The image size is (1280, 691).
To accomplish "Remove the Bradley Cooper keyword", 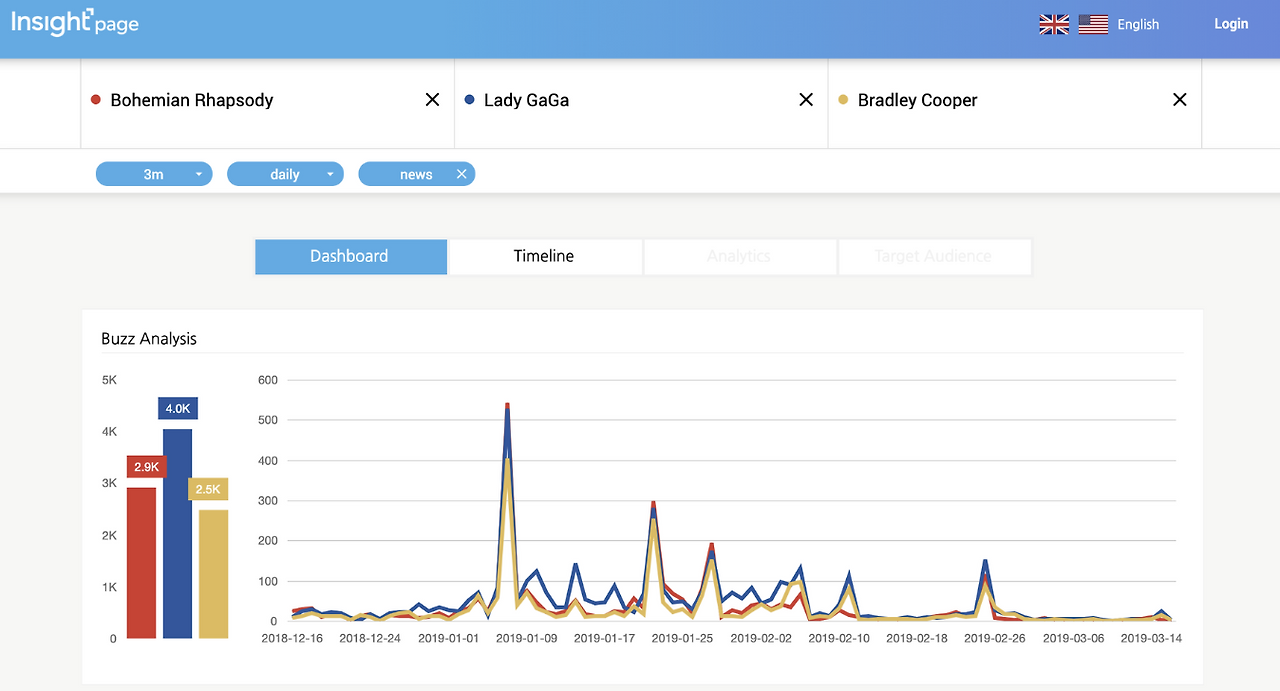I will [1180, 100].
